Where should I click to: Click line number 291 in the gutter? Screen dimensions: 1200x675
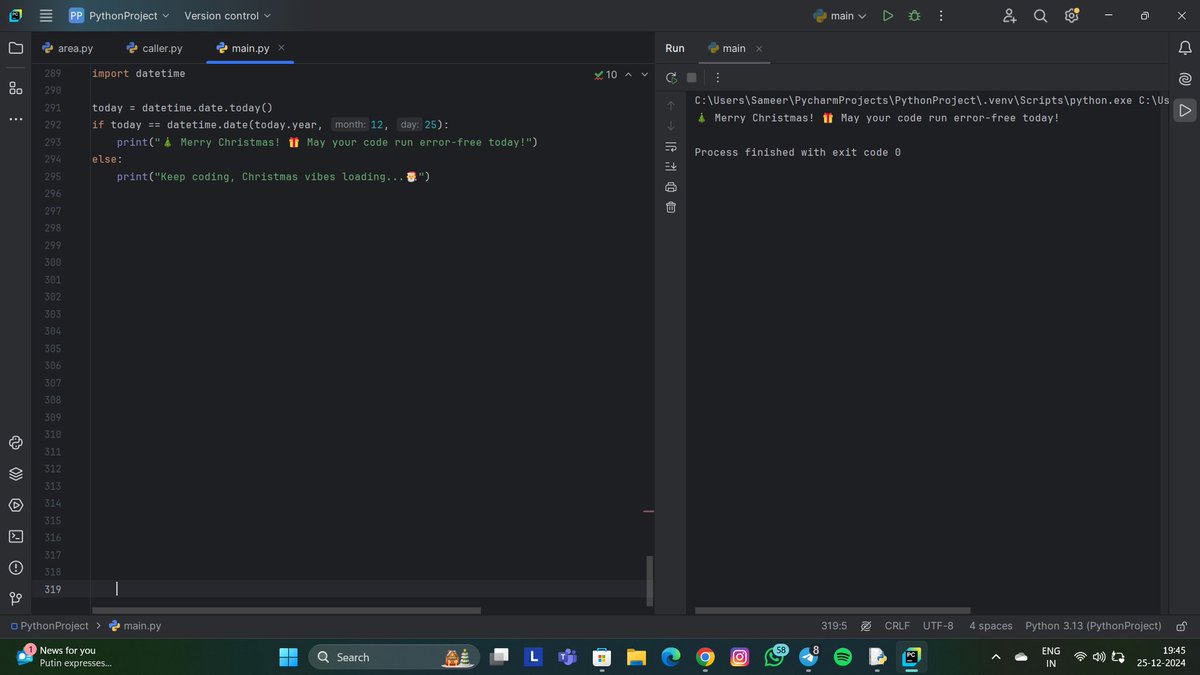click(53, 108)
